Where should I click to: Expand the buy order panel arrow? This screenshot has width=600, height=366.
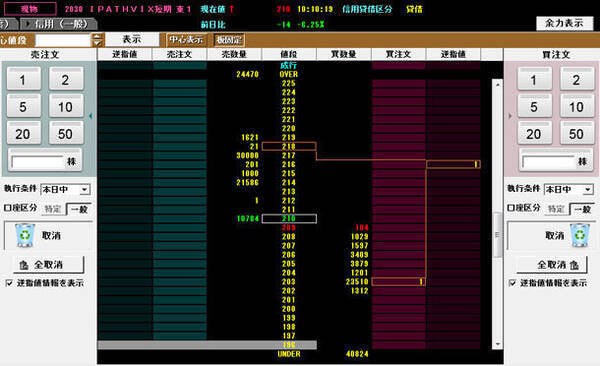[510, 116]
